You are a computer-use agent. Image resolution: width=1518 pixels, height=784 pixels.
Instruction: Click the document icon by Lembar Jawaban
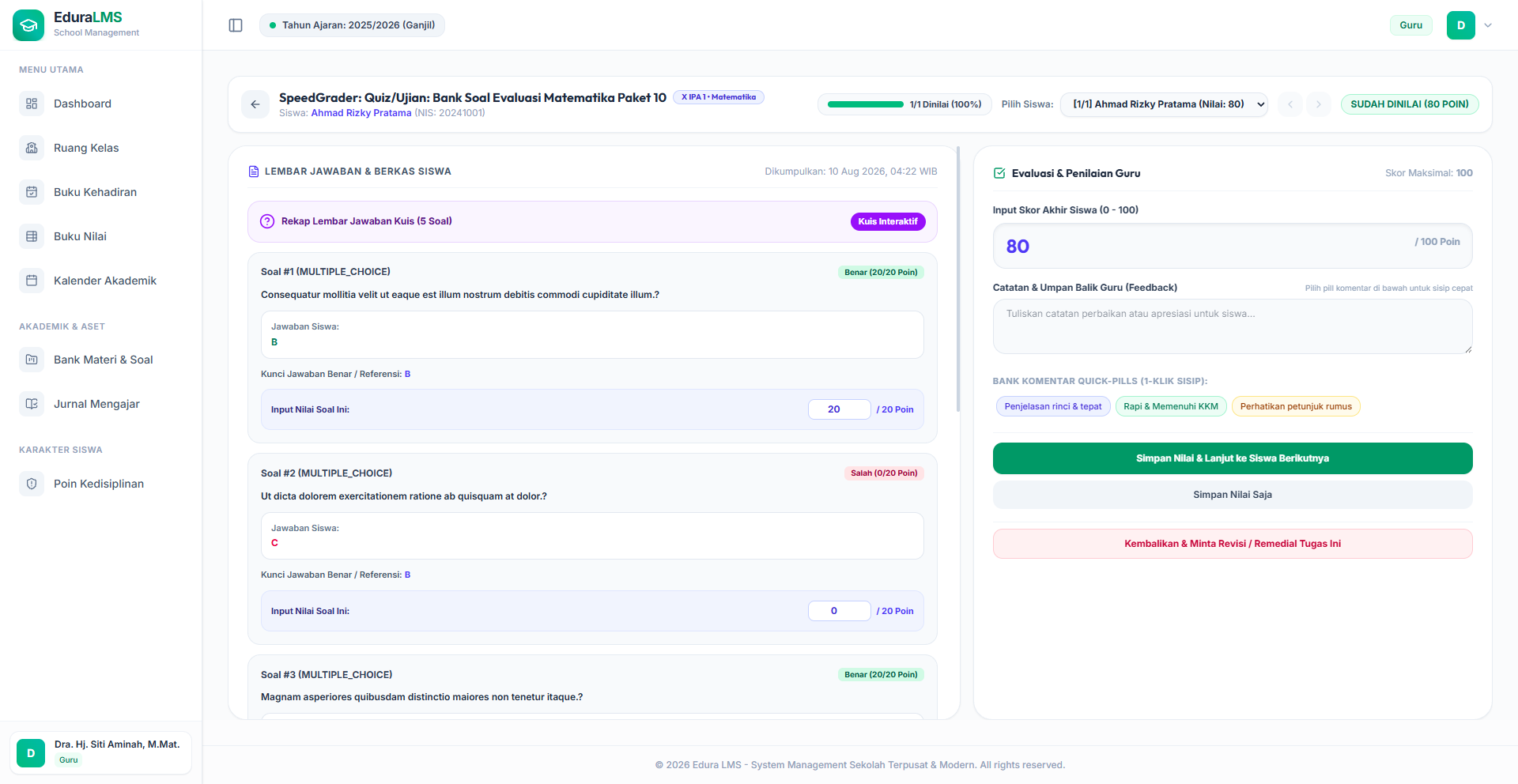coord(254,171)
